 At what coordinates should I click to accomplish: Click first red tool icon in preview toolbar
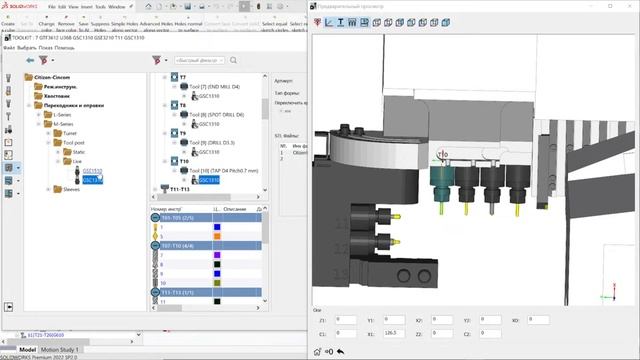point(317,22)
